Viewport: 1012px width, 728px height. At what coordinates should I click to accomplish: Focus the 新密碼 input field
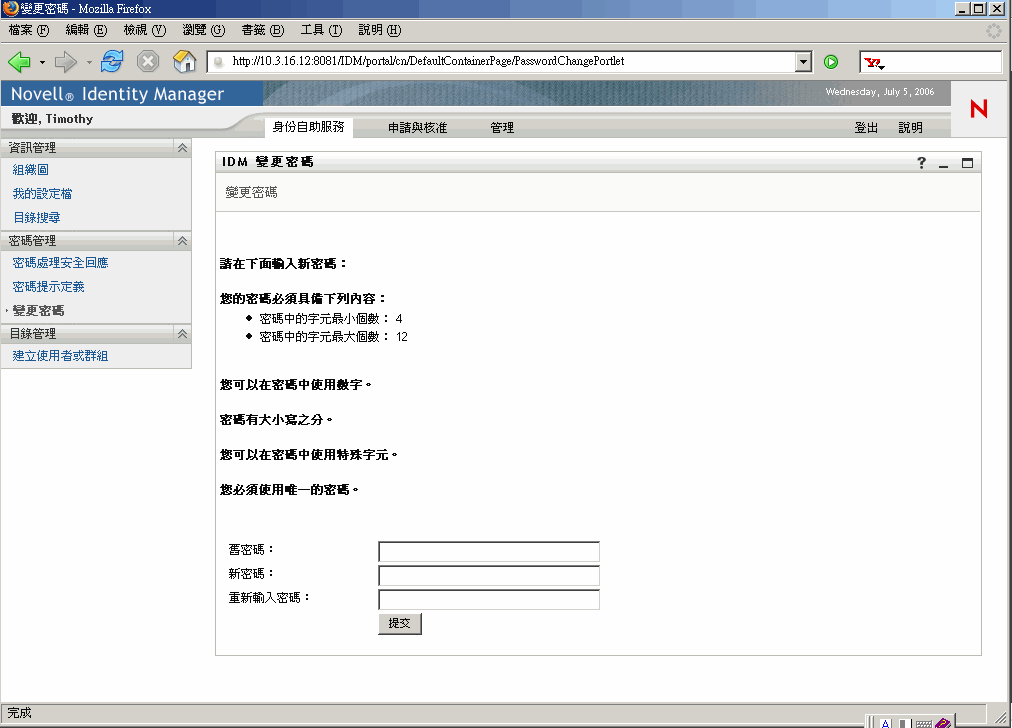point(489,576)
